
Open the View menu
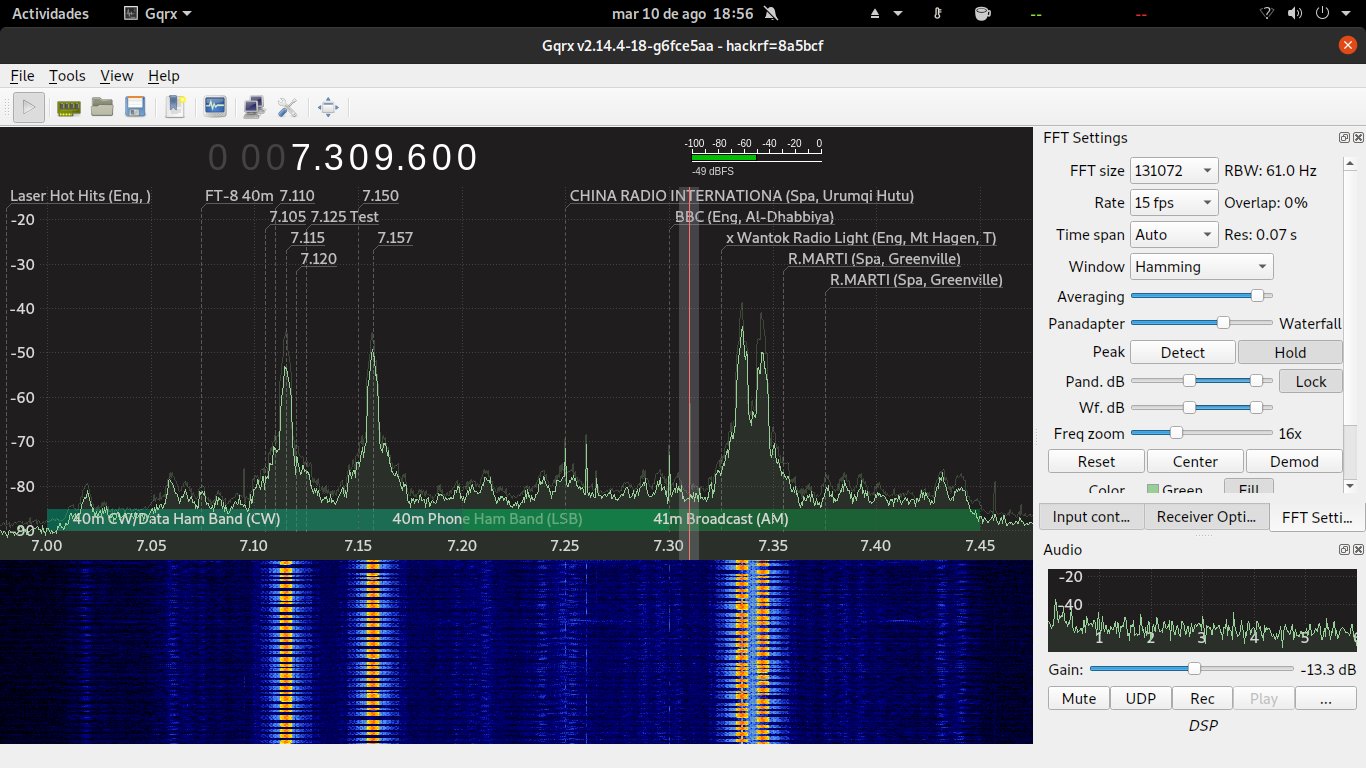pyautogui.click(x=116, y=75)
